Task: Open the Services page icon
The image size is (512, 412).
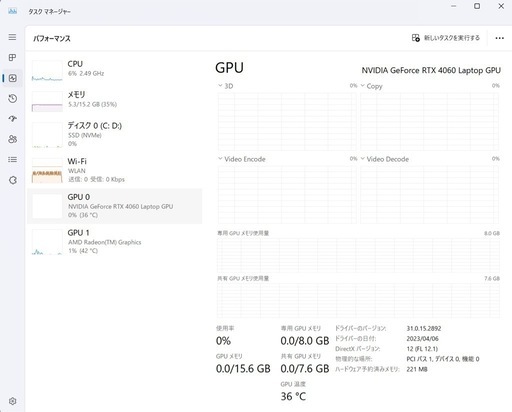Action: pyautogui.click(x=13, y=180)
